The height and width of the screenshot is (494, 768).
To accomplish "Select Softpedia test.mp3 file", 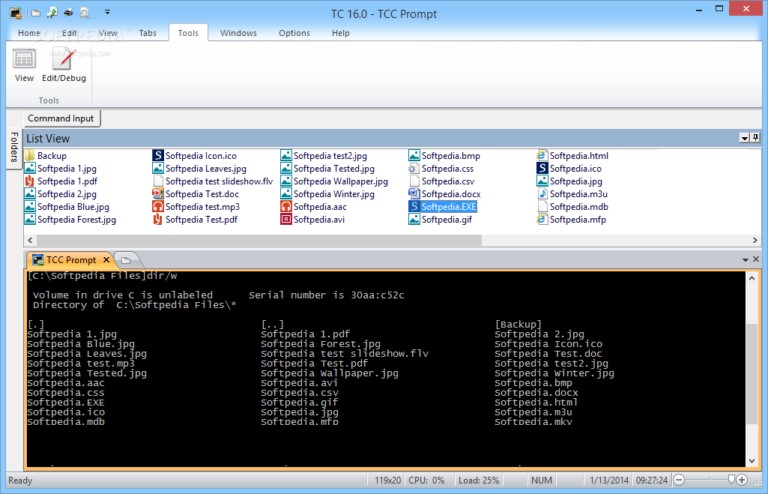I will tap(196, 207).
